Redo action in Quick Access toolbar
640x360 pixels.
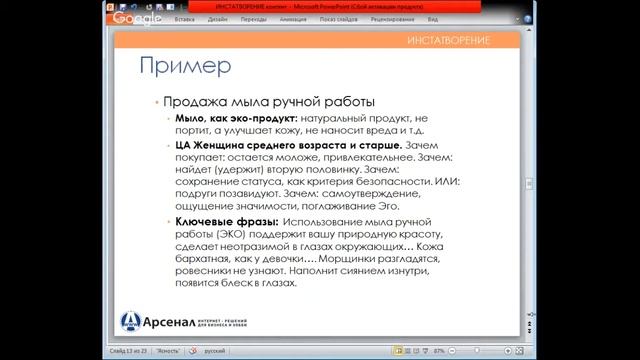click(x=149, y=7)
